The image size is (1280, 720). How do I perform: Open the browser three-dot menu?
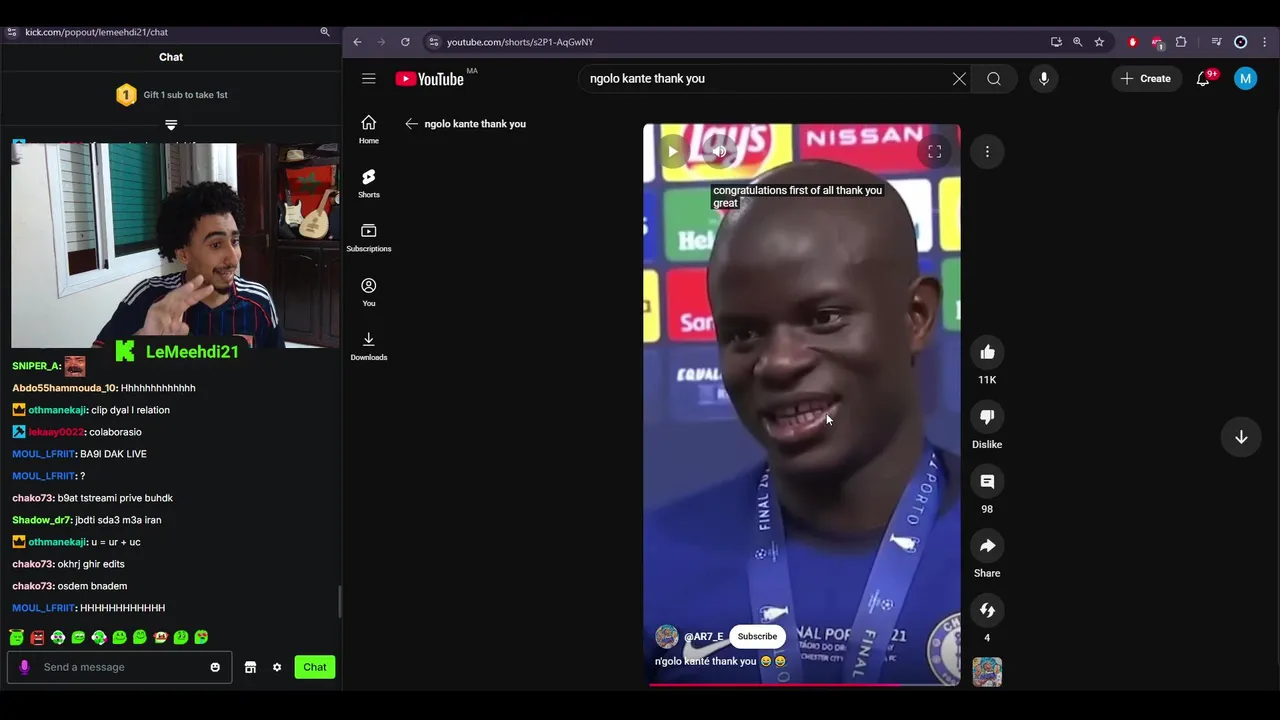tap(1265, 42)
